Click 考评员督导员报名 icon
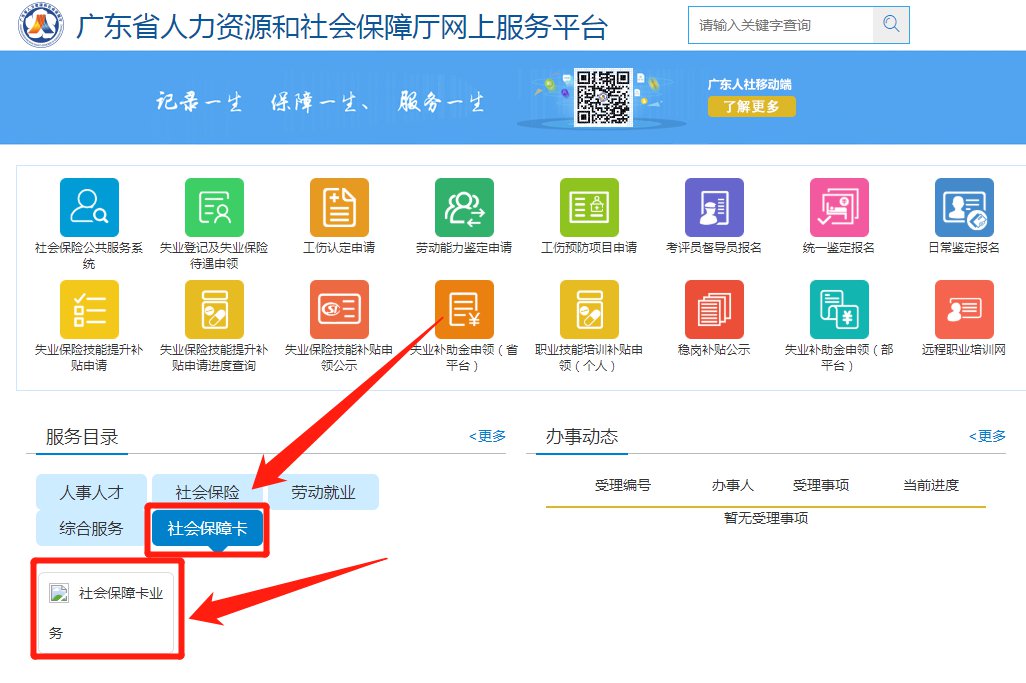The height and width of the screenshot is (683, 1026). point(714,208)
